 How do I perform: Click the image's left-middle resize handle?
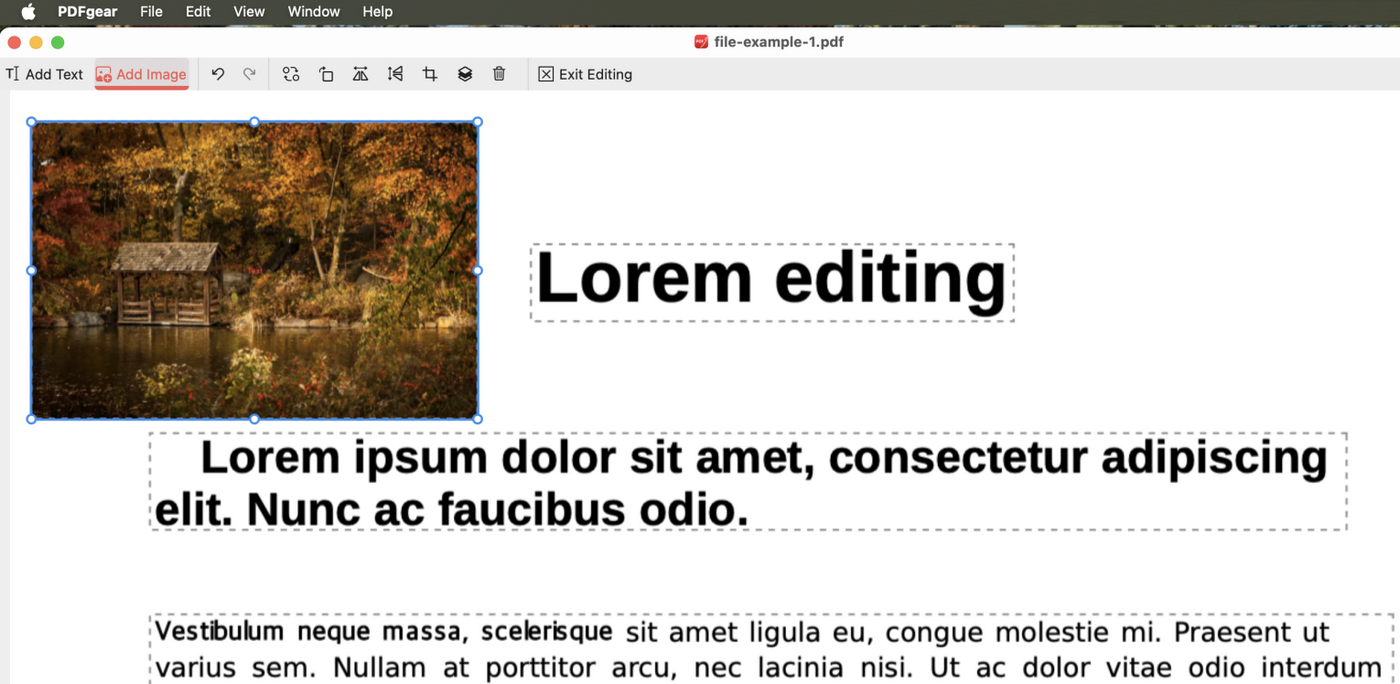(x=31, y=270)
